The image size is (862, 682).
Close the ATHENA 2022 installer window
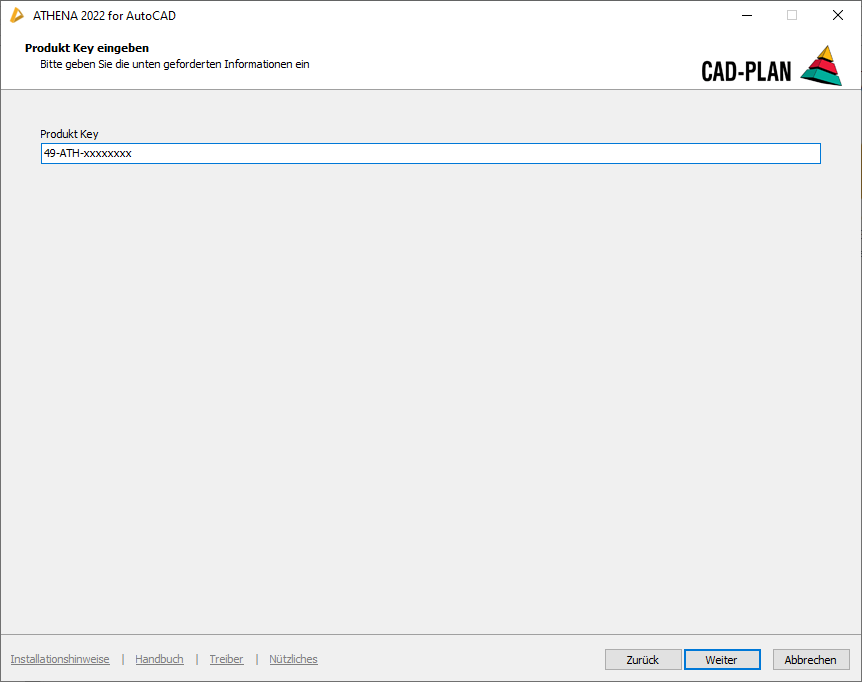pyautogui.click(x=838, y=15)
